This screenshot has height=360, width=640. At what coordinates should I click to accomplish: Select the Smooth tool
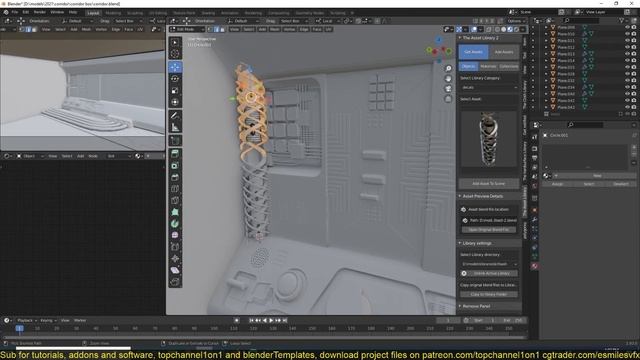175,236
